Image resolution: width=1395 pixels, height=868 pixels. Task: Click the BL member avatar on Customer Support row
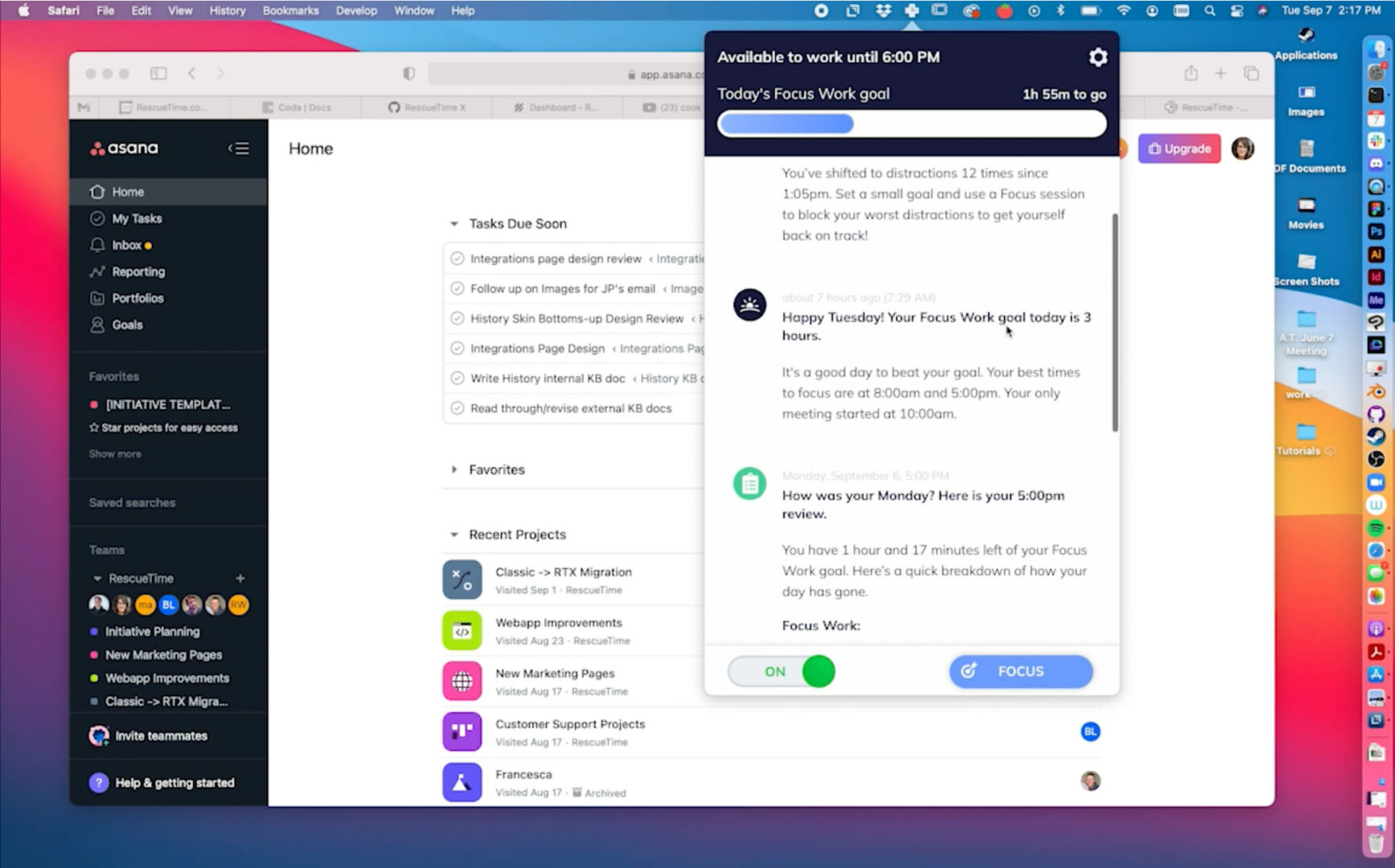tap(1090, 731)
